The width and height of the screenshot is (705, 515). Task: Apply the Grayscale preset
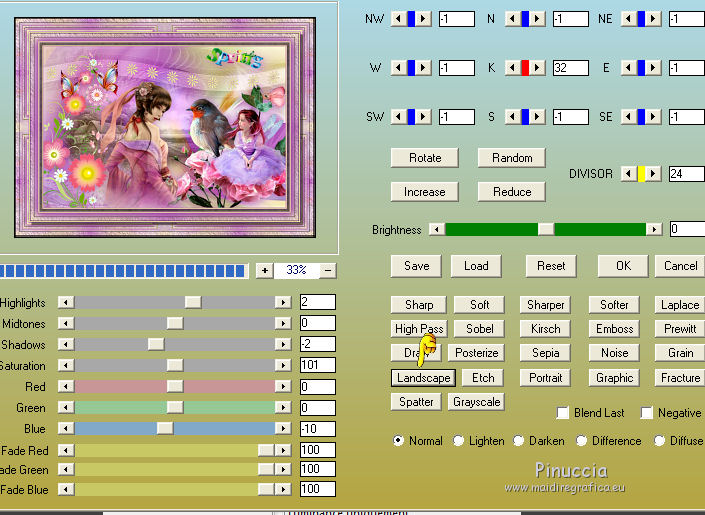click(x=476, y=402)
